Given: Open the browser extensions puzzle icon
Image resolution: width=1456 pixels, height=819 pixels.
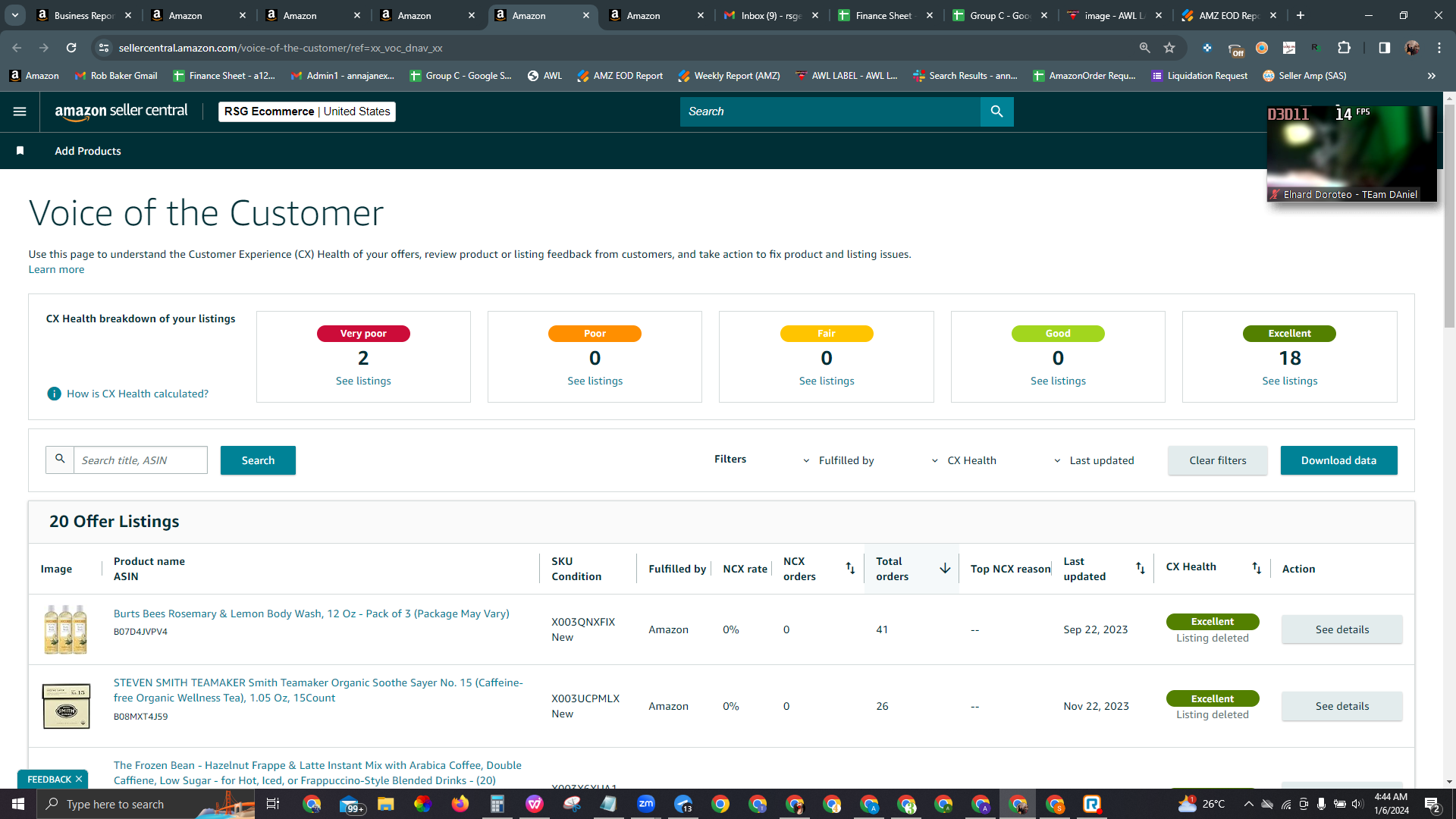Looking at the screenshot, I should 1344,48.
